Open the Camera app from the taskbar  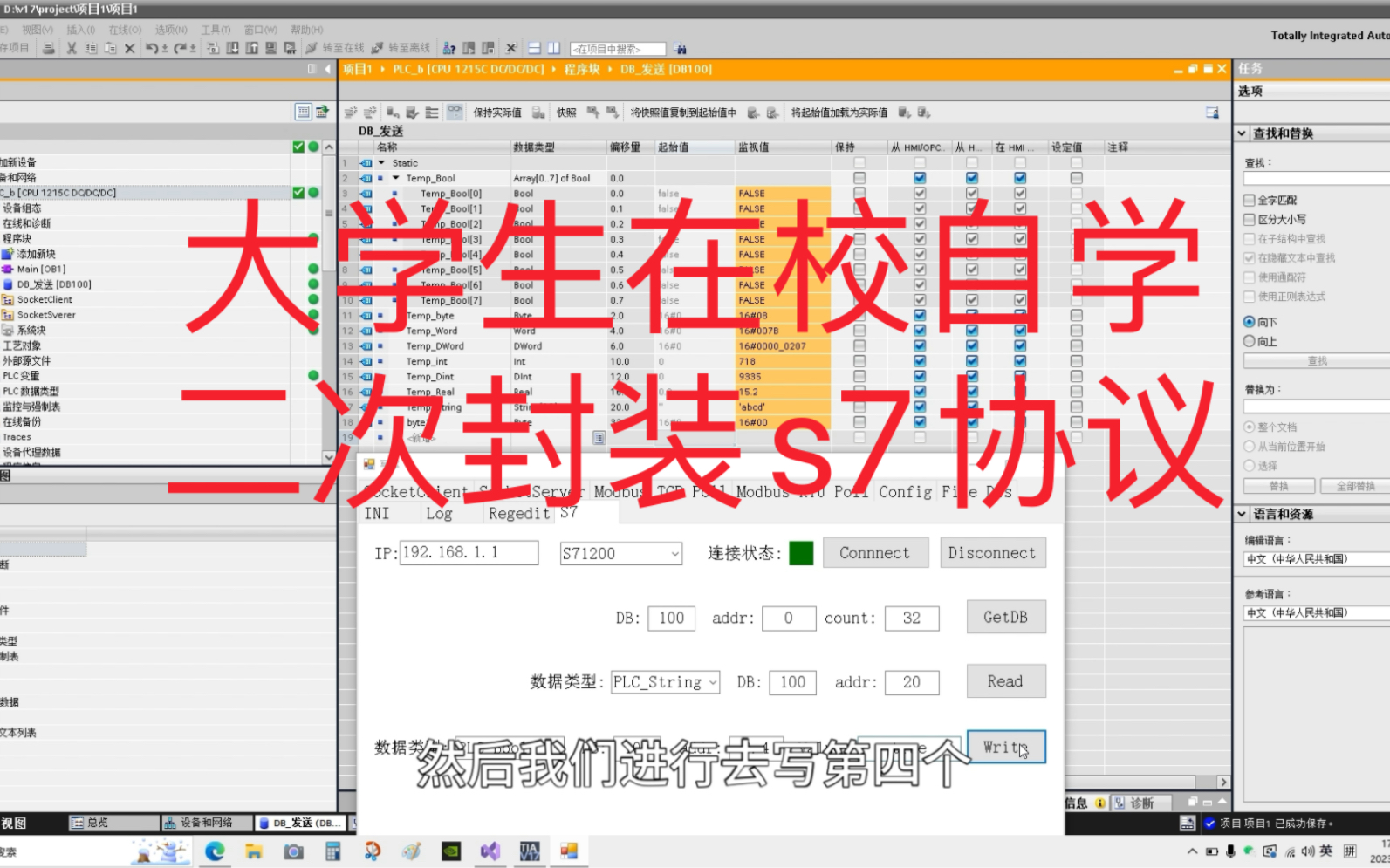293,851
